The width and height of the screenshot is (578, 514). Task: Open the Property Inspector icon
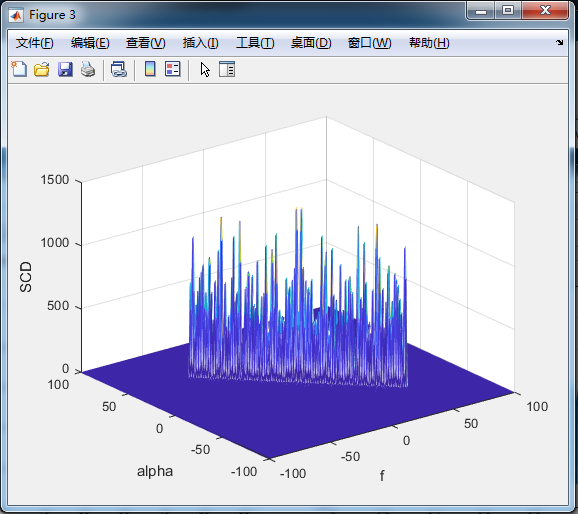[x=227, y=69]
